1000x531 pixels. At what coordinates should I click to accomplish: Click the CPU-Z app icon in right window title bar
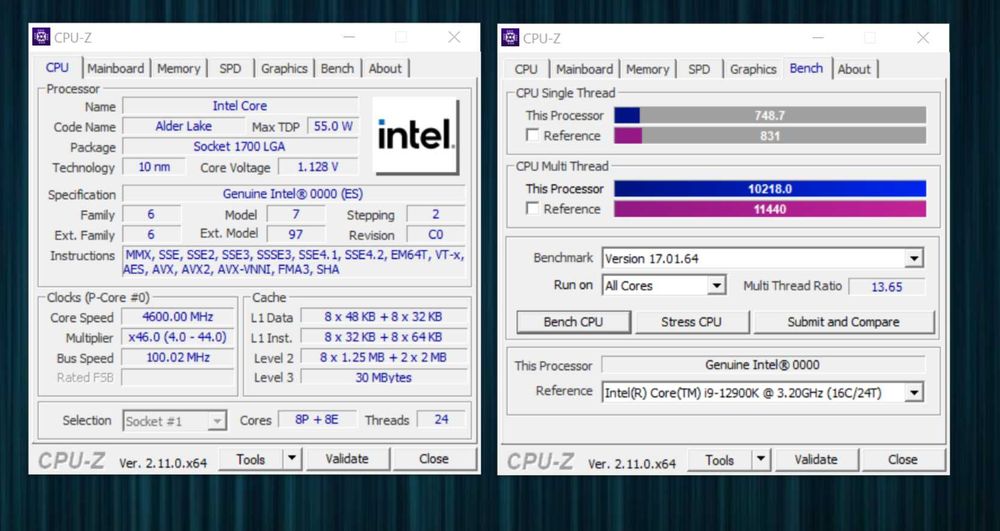[510, 38]
